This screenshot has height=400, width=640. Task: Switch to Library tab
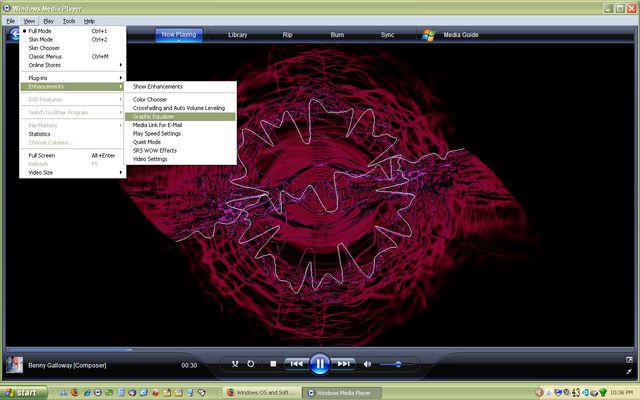[x=238, y=35]
